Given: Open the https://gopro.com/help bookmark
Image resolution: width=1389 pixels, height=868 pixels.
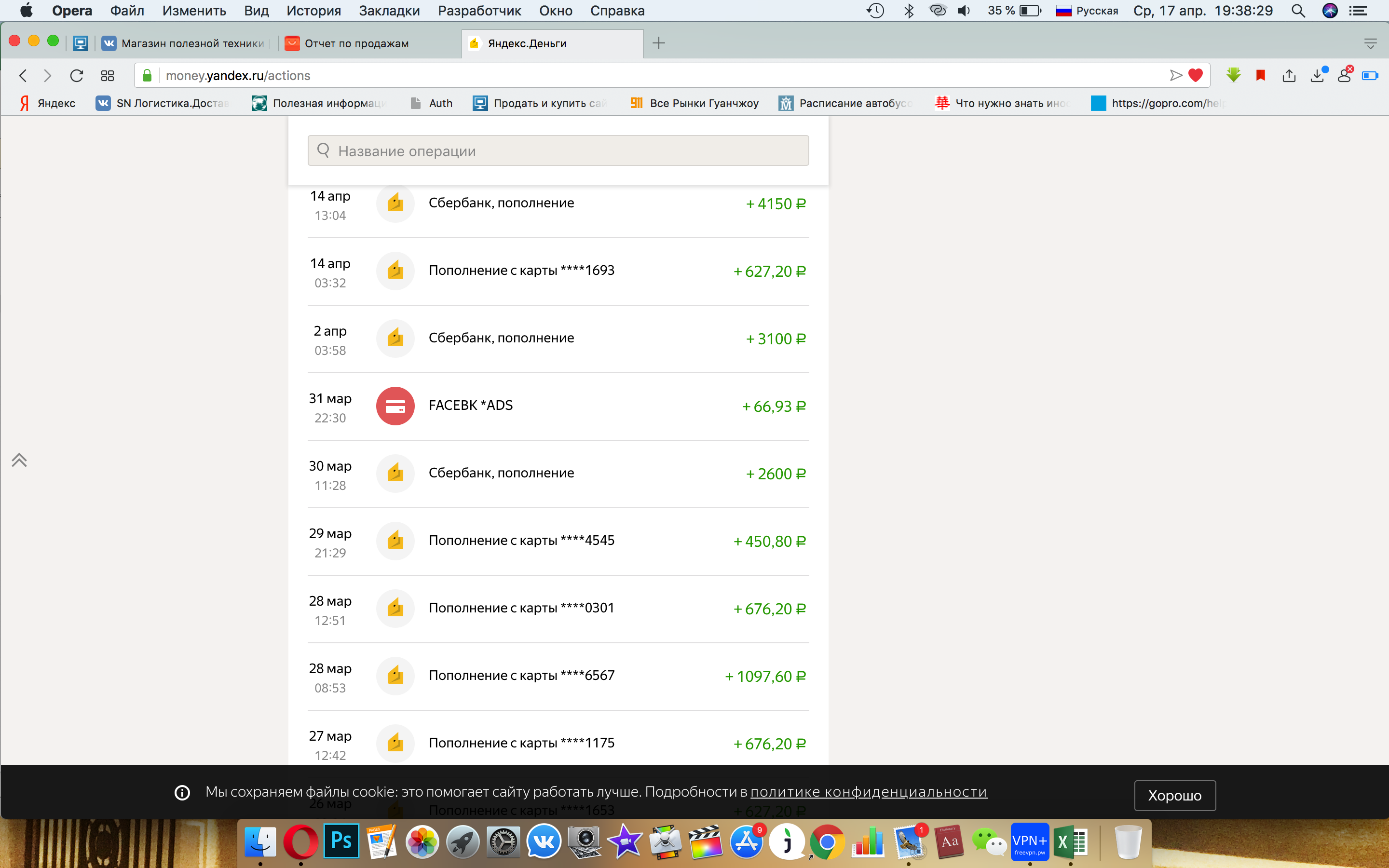Looking at the screenshot, I should point(1158,103).
